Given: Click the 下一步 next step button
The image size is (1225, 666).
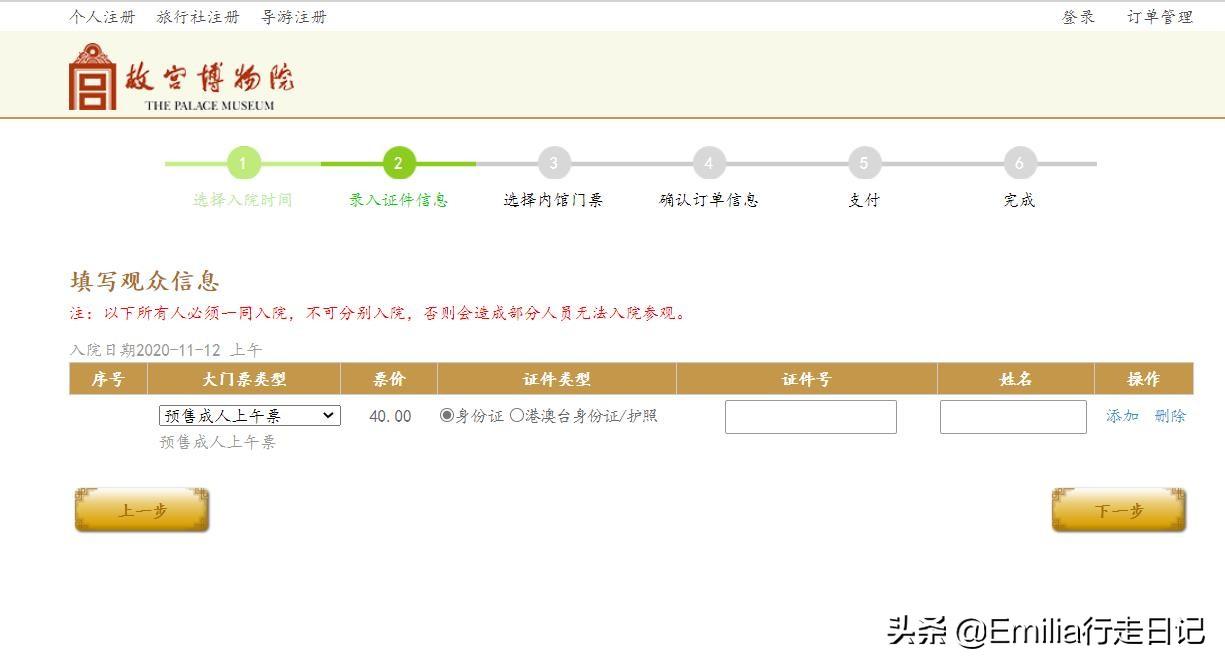Looking at the screenshot, I should 1118,509.
